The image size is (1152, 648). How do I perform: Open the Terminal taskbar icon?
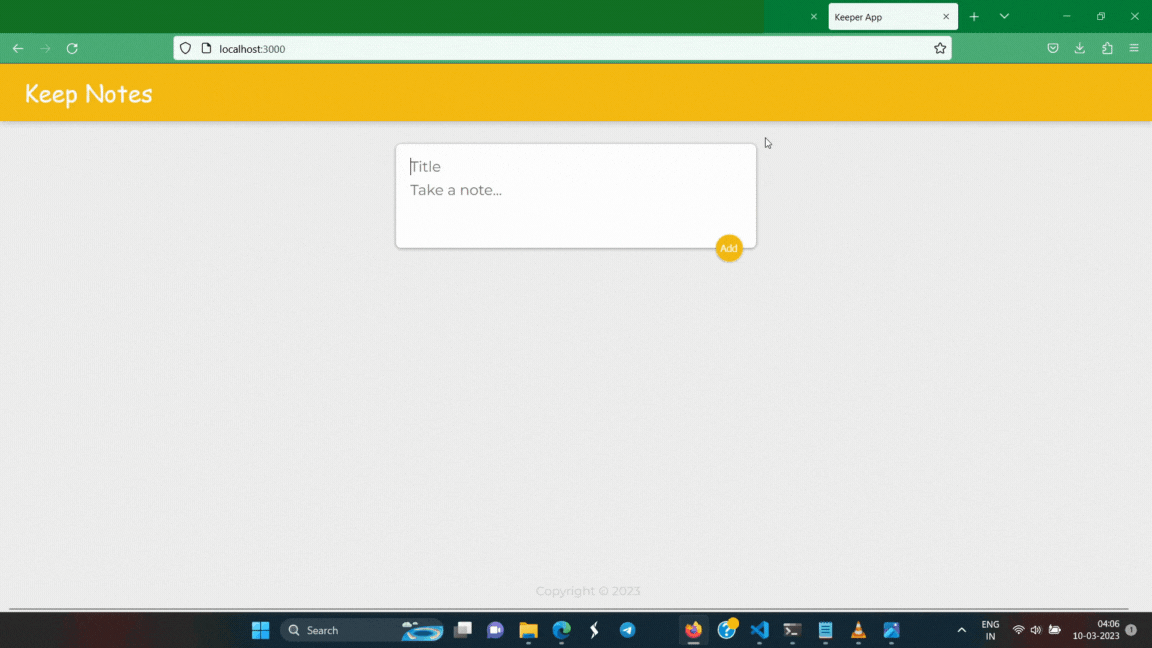[x=792, y=630]
